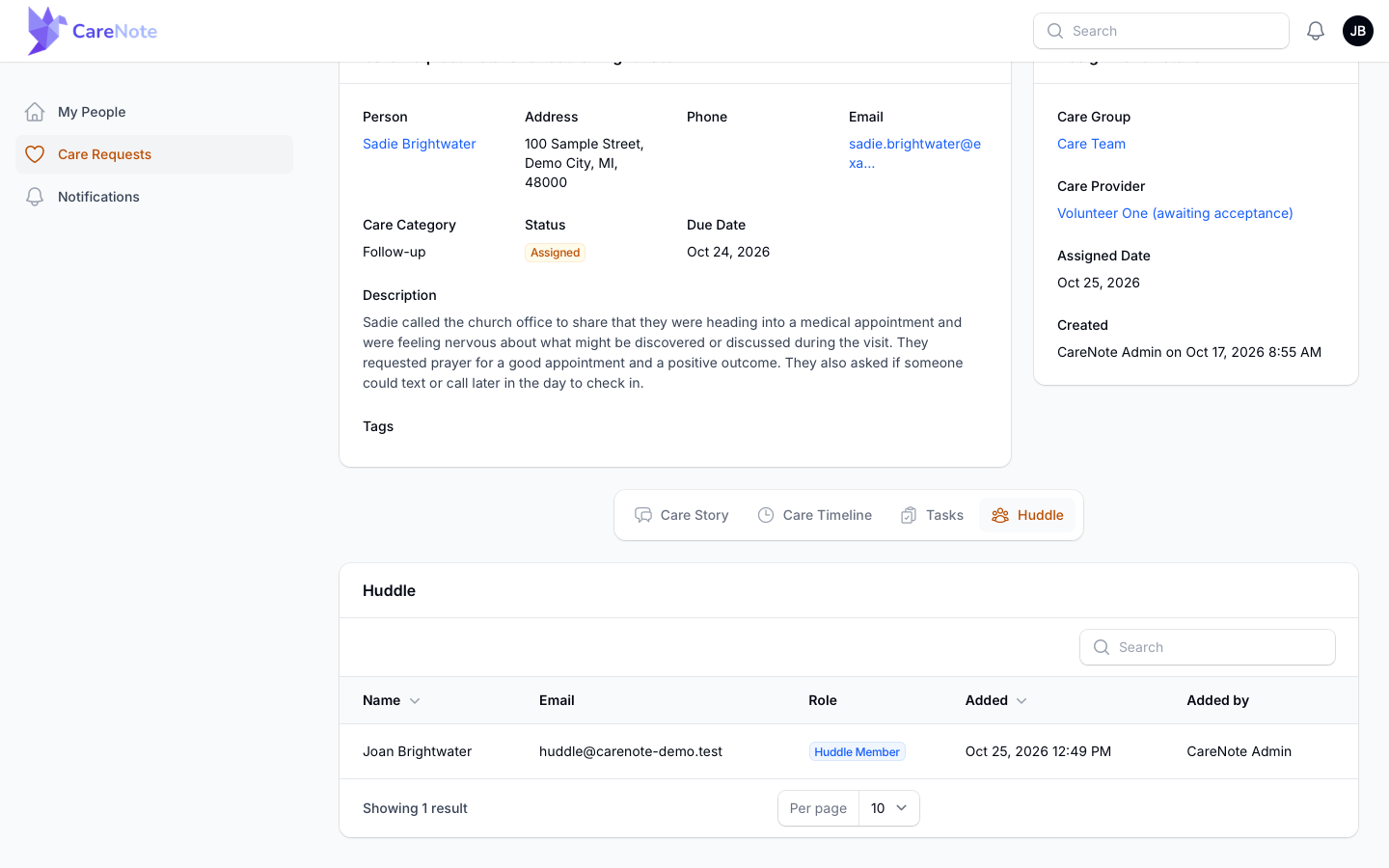Open notifications bell in top bar

click(x=1316, y=31)
